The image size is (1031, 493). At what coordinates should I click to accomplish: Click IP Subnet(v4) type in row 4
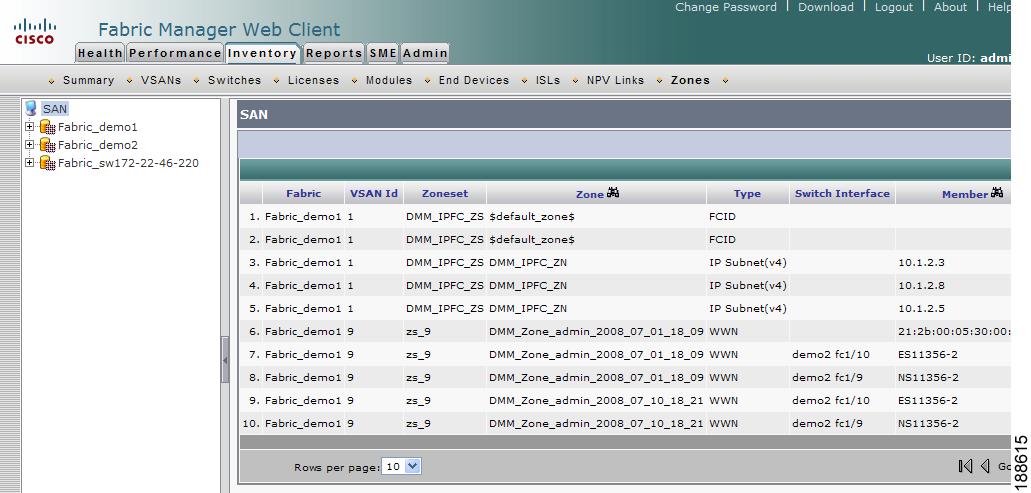coord(748,285)
